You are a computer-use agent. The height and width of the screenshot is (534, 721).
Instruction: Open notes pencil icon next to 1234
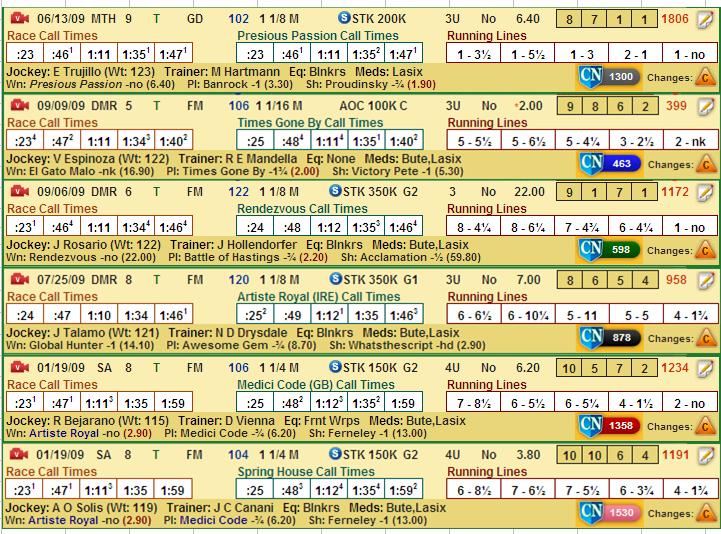704,368
